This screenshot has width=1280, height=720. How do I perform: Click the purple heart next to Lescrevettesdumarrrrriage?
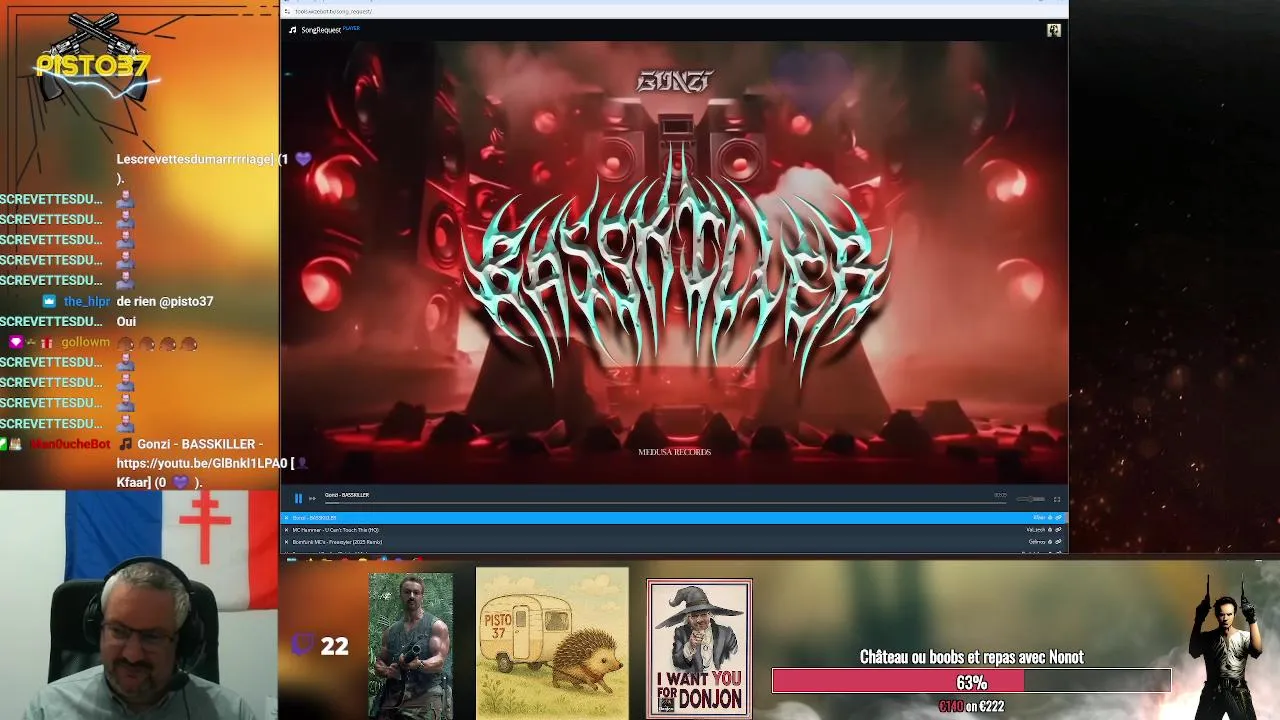coord(303,159)
